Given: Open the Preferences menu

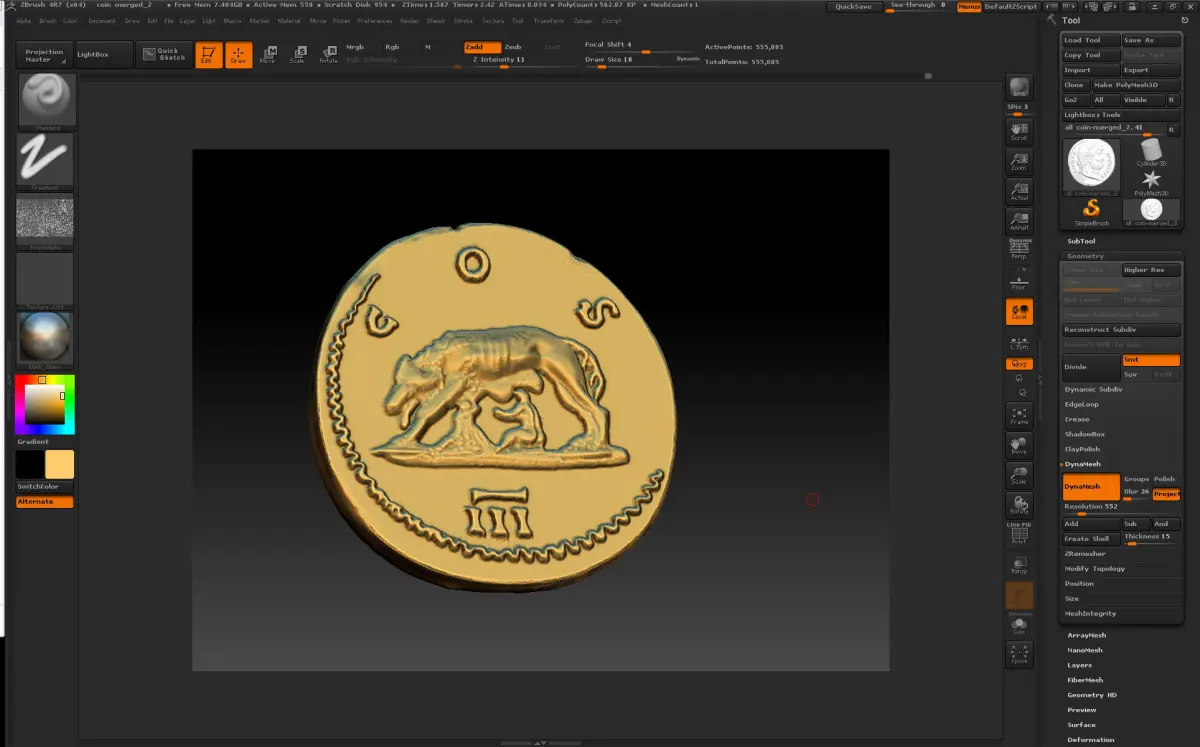Looking at the screenshot, I should coord(374,20).
